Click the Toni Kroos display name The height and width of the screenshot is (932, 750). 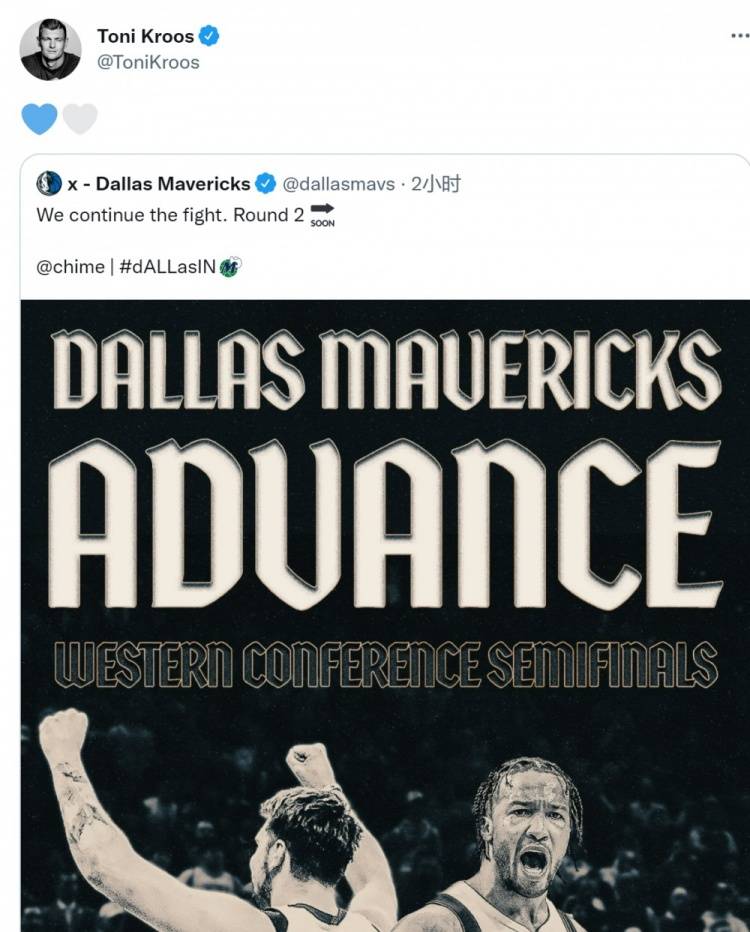pyautogui.click(x=145, y=36)
